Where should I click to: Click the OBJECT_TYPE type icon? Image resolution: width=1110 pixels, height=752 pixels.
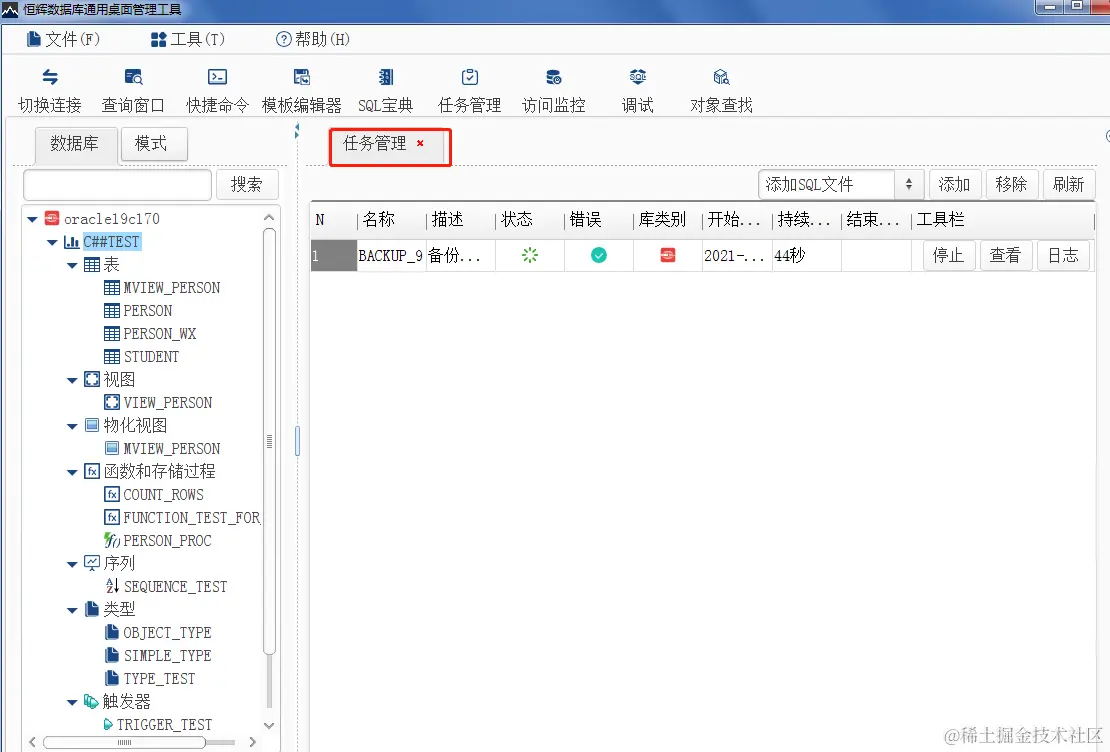pyautogui.click(x=112, y=632)
